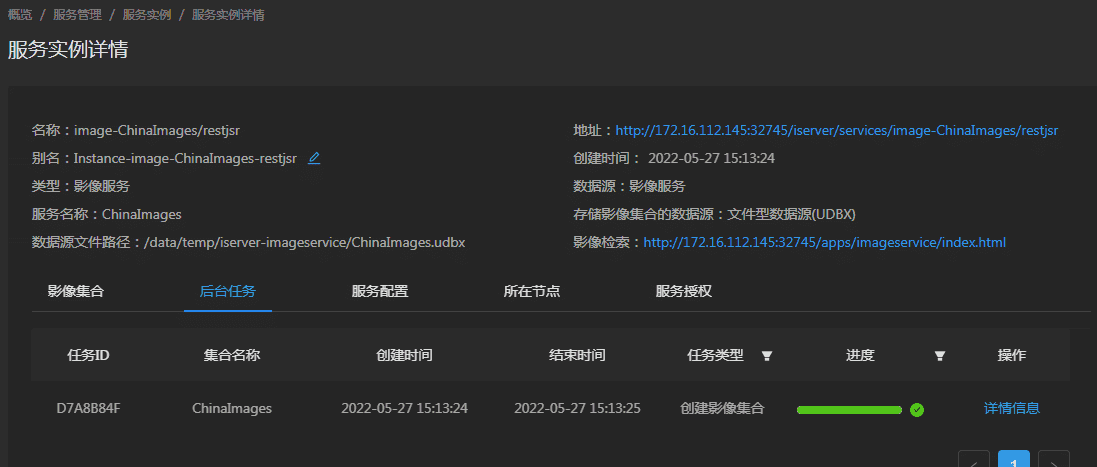Go to previous page arrow
Image resolution: width=1097 pixels, height=467 pixels.
[x=974, y=459]
